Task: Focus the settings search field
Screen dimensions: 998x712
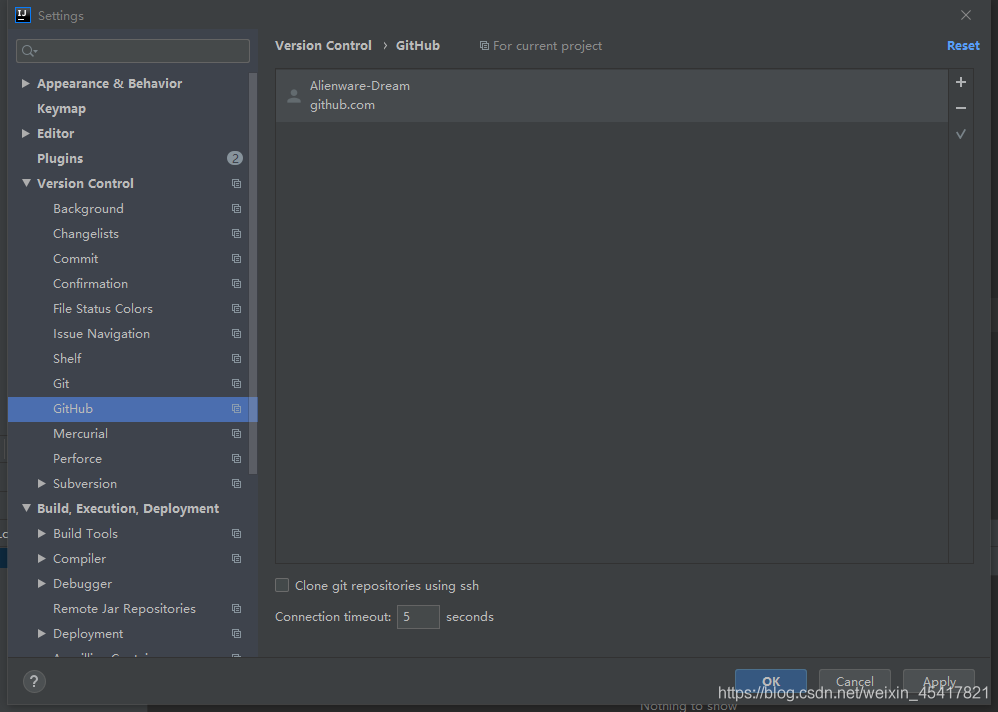Action: (133, 51)
